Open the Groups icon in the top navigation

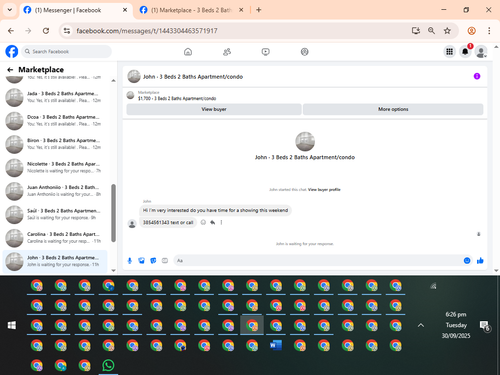305,52
